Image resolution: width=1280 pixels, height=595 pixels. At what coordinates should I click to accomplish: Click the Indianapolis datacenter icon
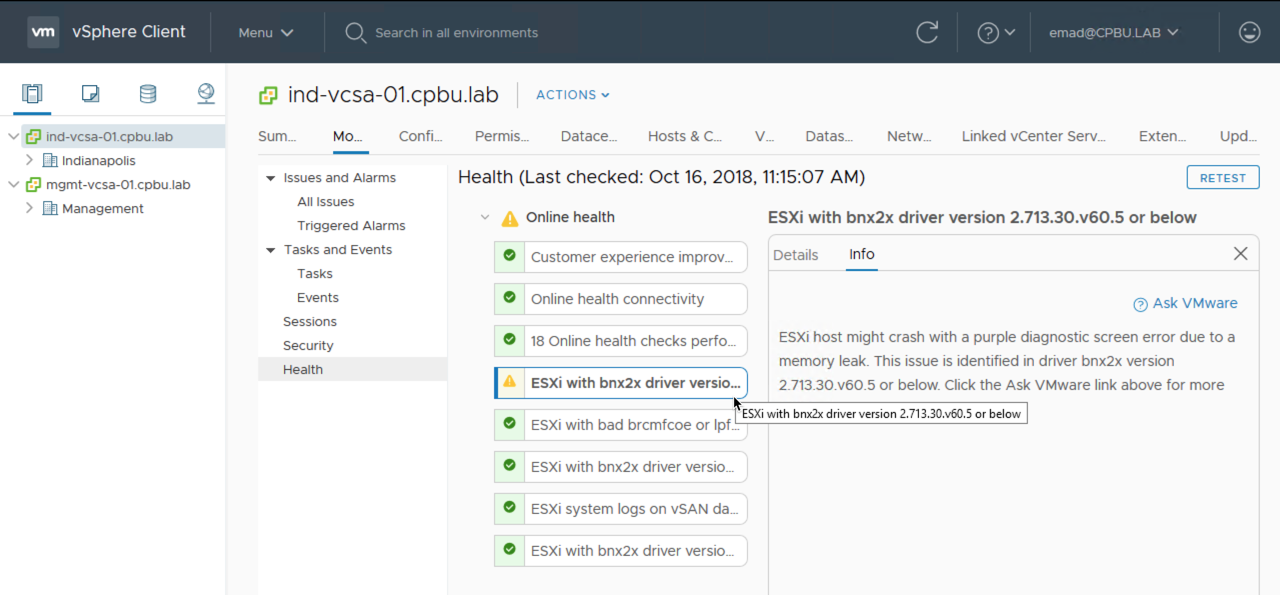click(50, 160)
